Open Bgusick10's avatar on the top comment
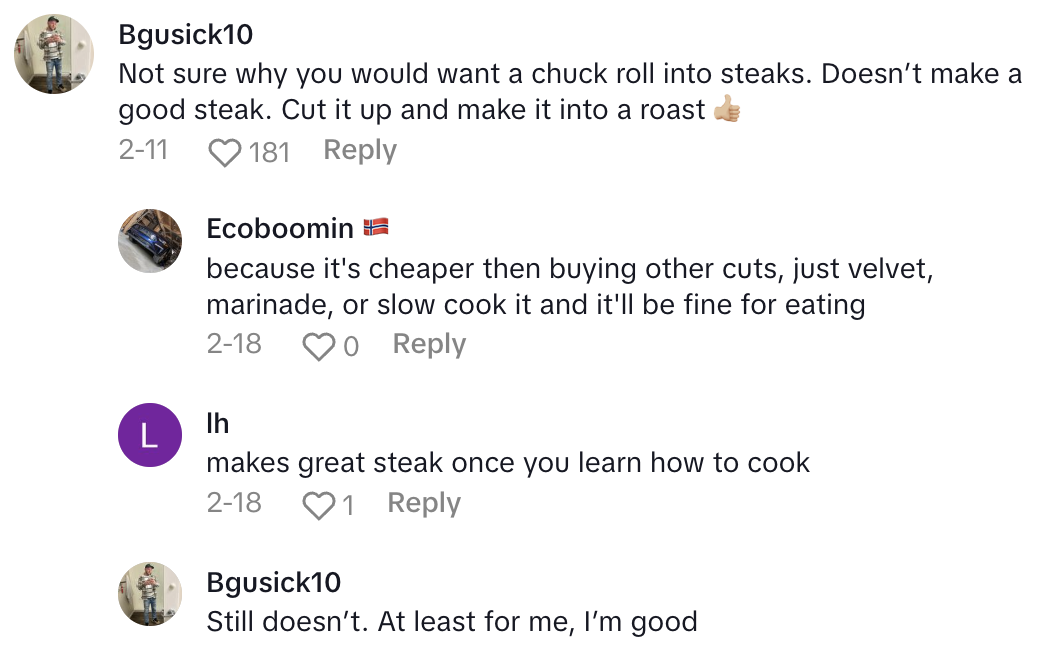This screenshot has width=1054, height=646. click(x=54, y=54)
